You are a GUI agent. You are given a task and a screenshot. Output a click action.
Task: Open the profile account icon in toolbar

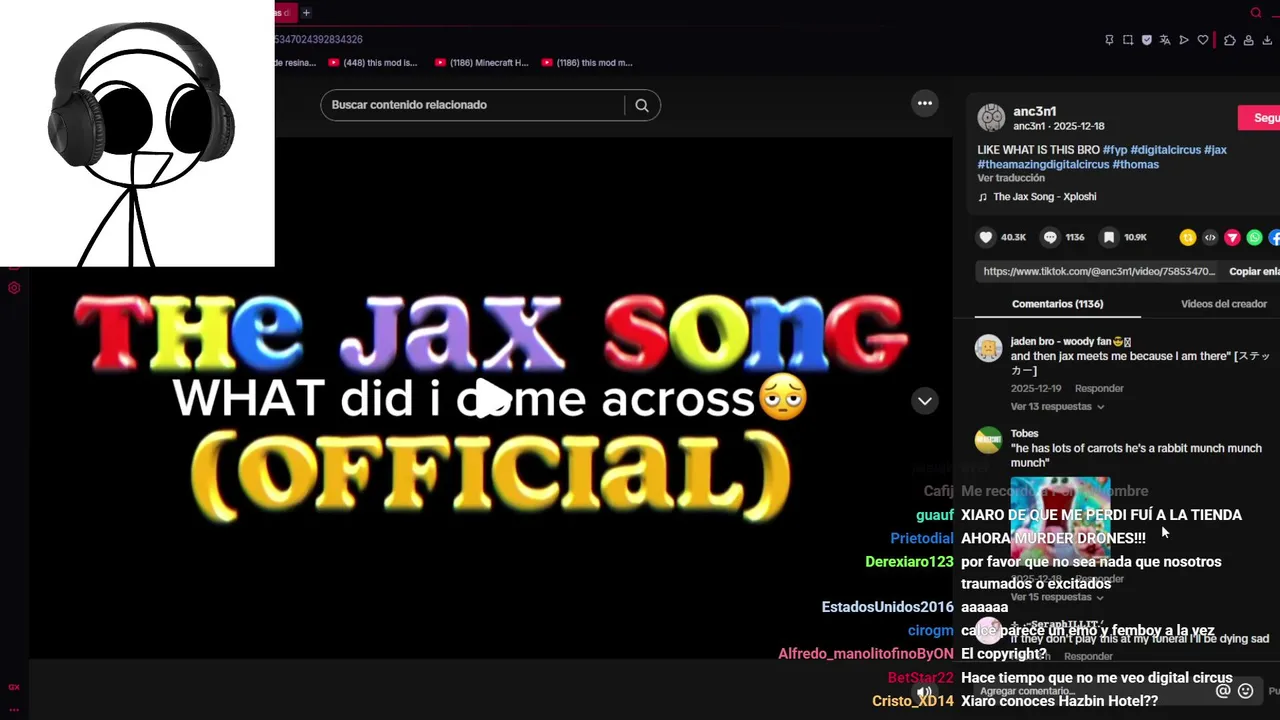[1248, 40]
